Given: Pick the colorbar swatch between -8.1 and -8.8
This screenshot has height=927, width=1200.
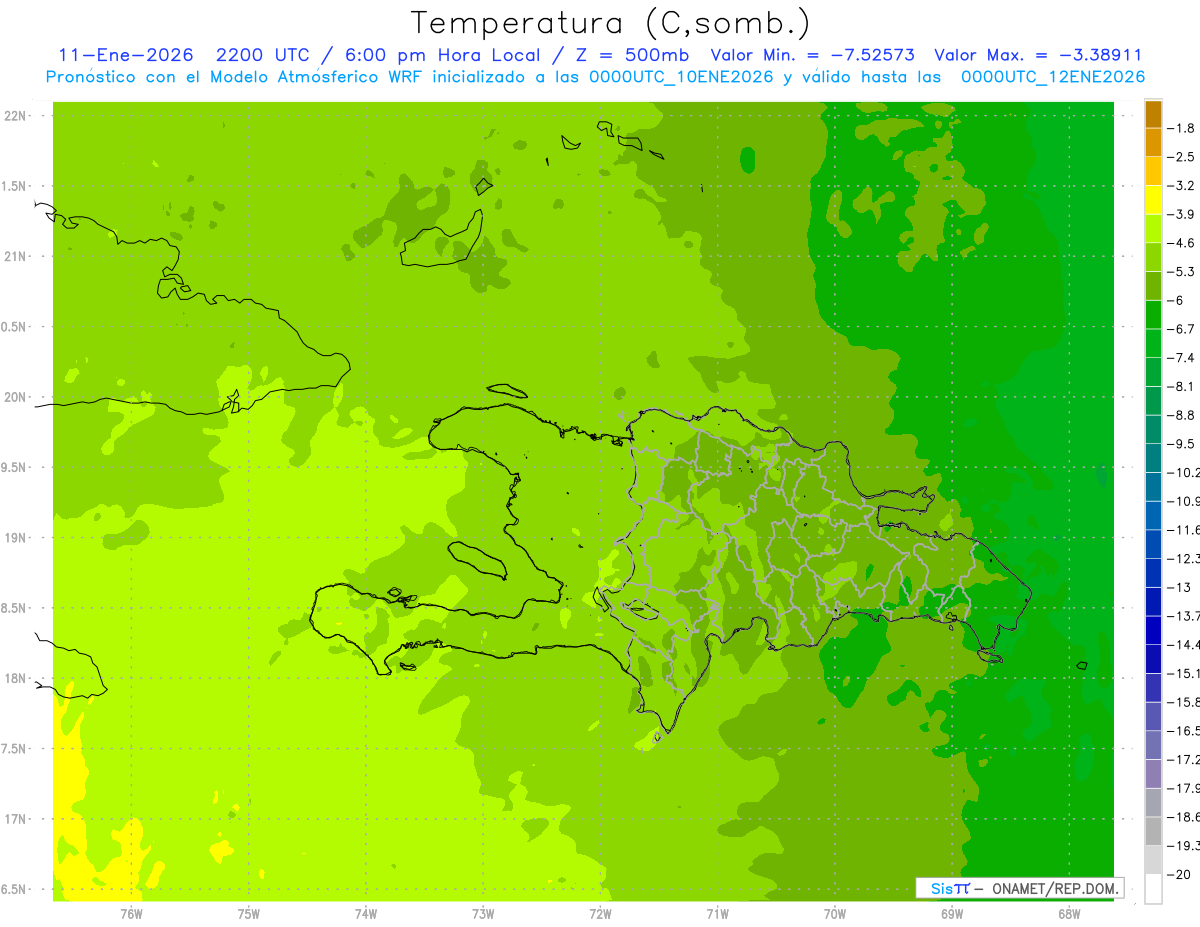Looking at the screenshot, I should 1153,401.
